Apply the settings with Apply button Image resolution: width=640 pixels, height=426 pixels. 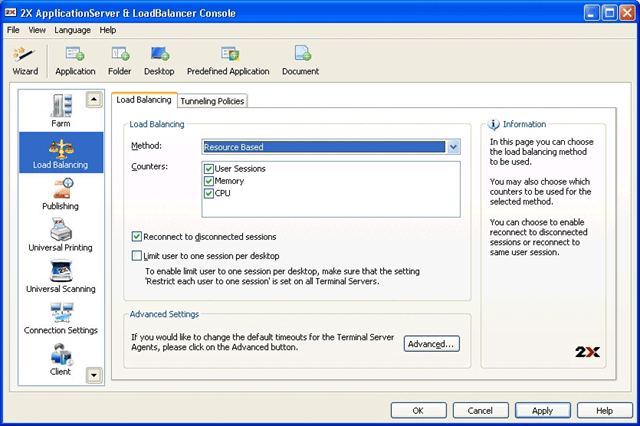[x=542, y=410]
